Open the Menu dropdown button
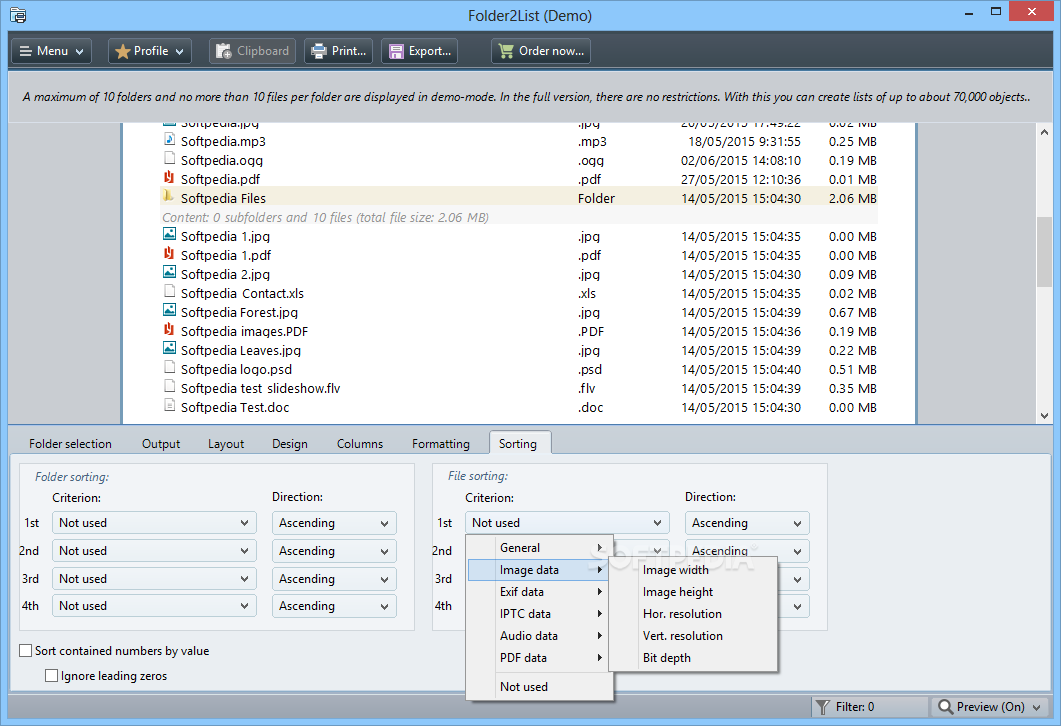This screenshot has height=726, width=1061. [52, 51]
